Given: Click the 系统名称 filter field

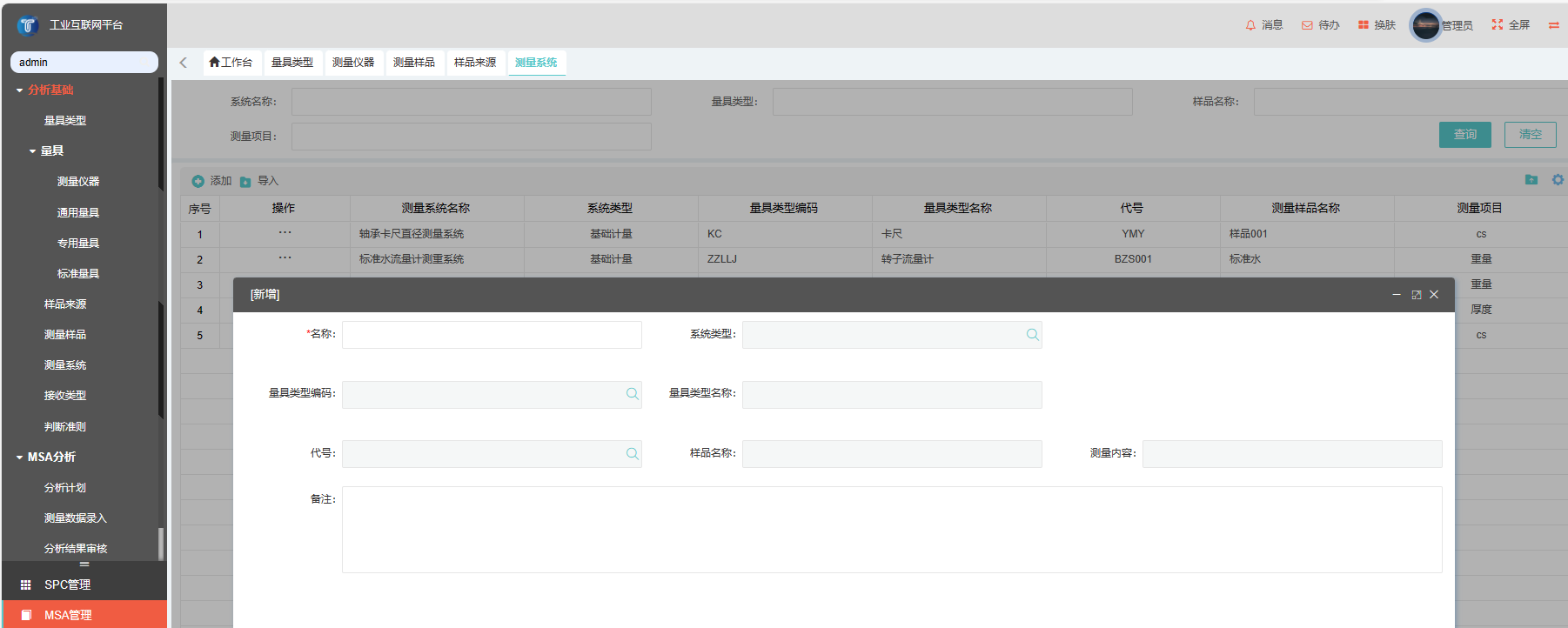Looking at the screenshot, I should [472, 102].
